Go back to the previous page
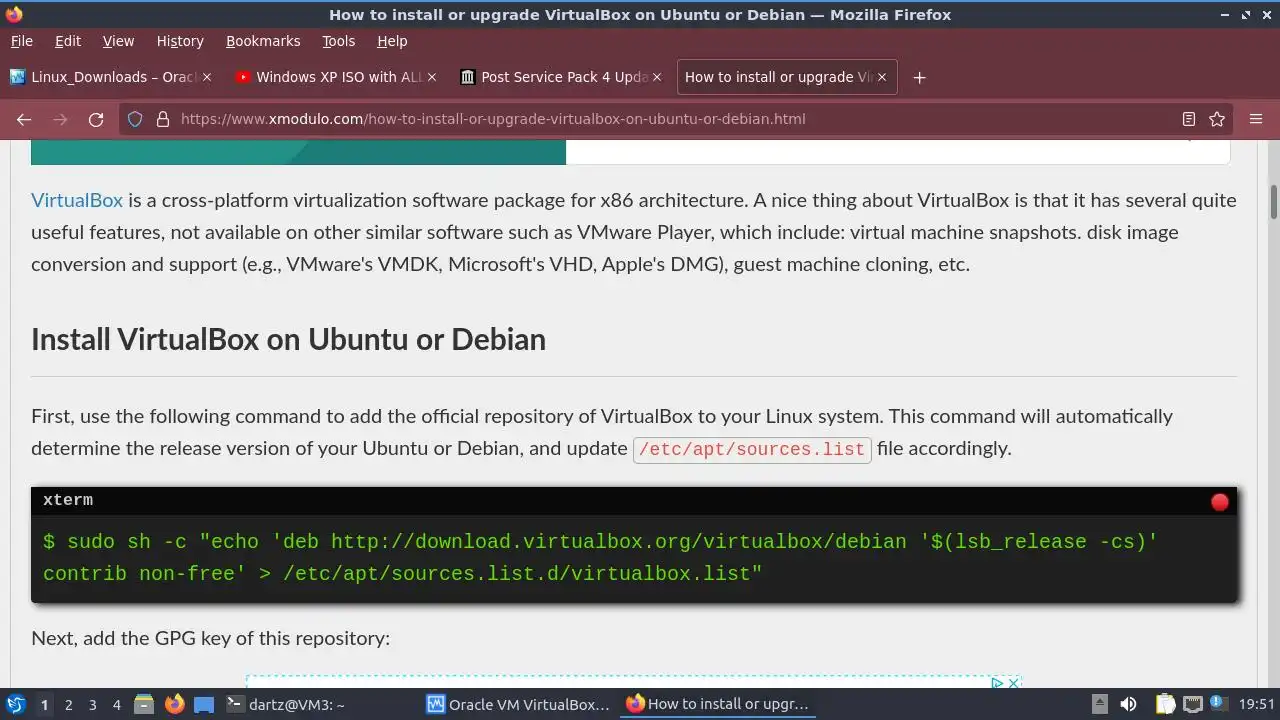Screen dimensions: 1280x720 tap(24, 119)
